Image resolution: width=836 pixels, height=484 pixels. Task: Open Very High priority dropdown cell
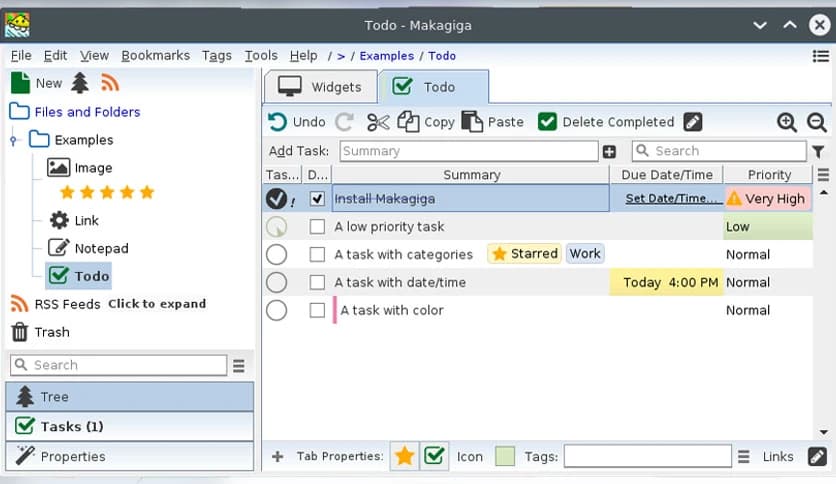768,199
